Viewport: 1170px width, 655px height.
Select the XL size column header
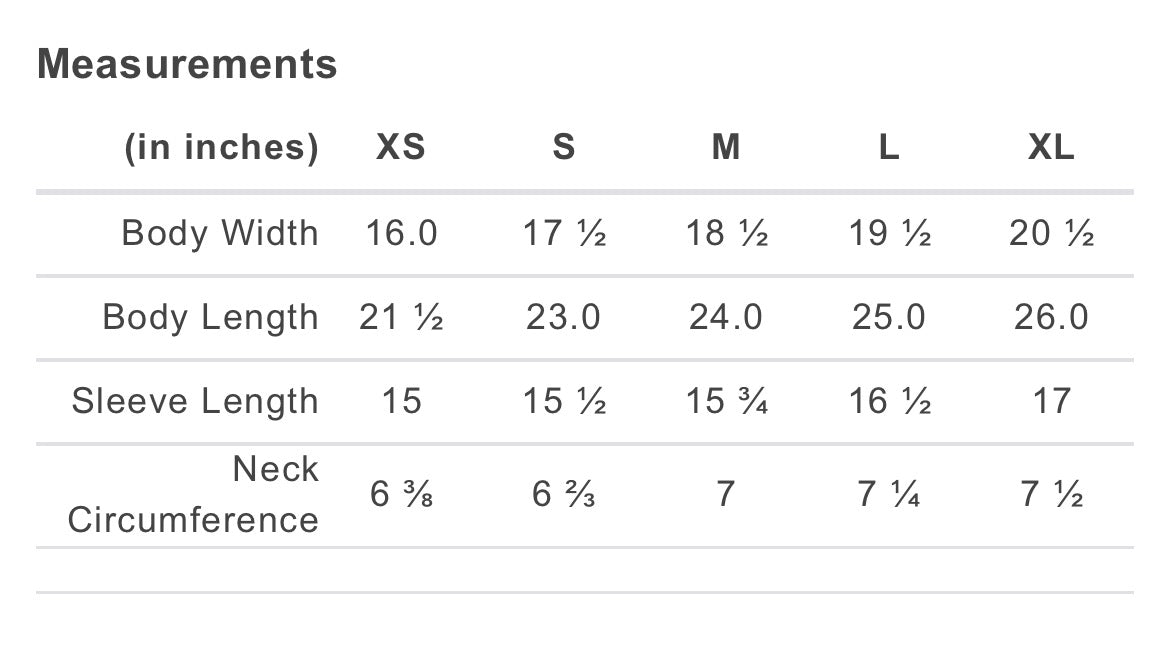click(1051, 148)
